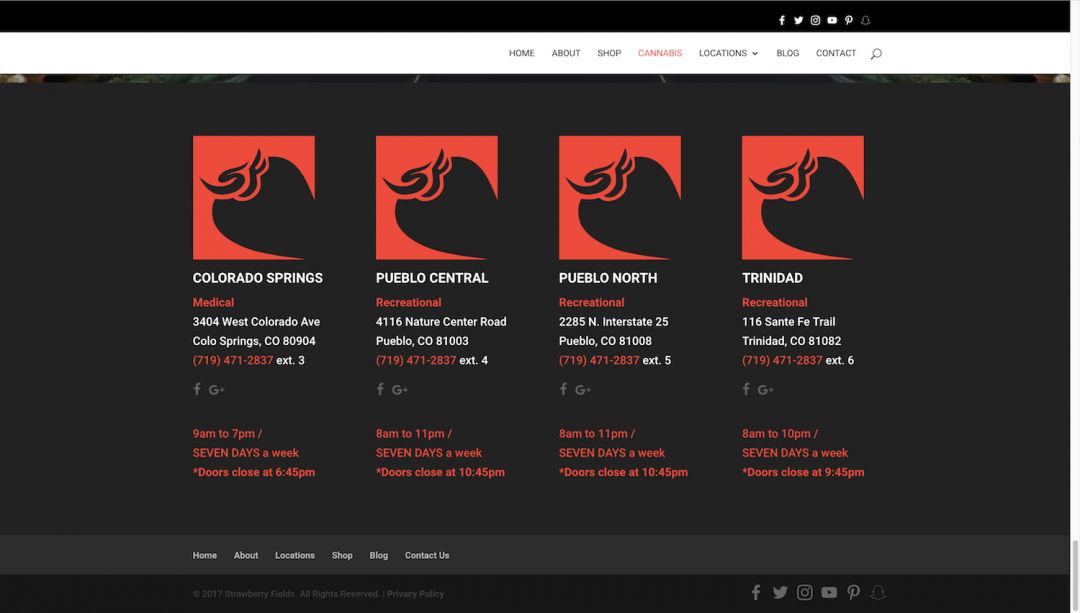Screen dimensions: 1080x613
Task: Click Facebook icon under Colorado Springs location
Action: (x=197, y=390)
